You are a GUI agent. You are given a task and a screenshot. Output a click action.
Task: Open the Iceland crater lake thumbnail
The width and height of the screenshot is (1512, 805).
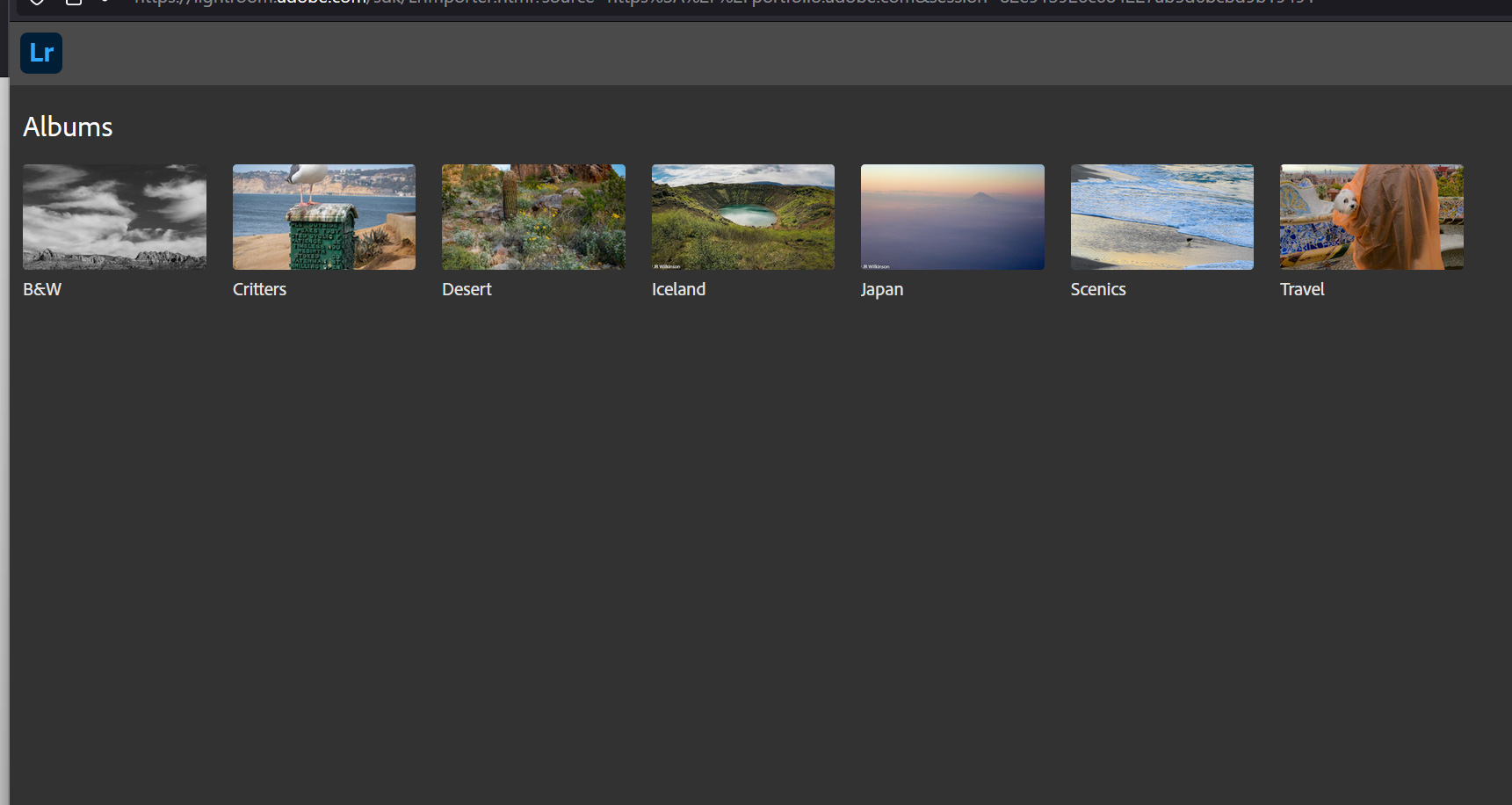coord(743,217)
